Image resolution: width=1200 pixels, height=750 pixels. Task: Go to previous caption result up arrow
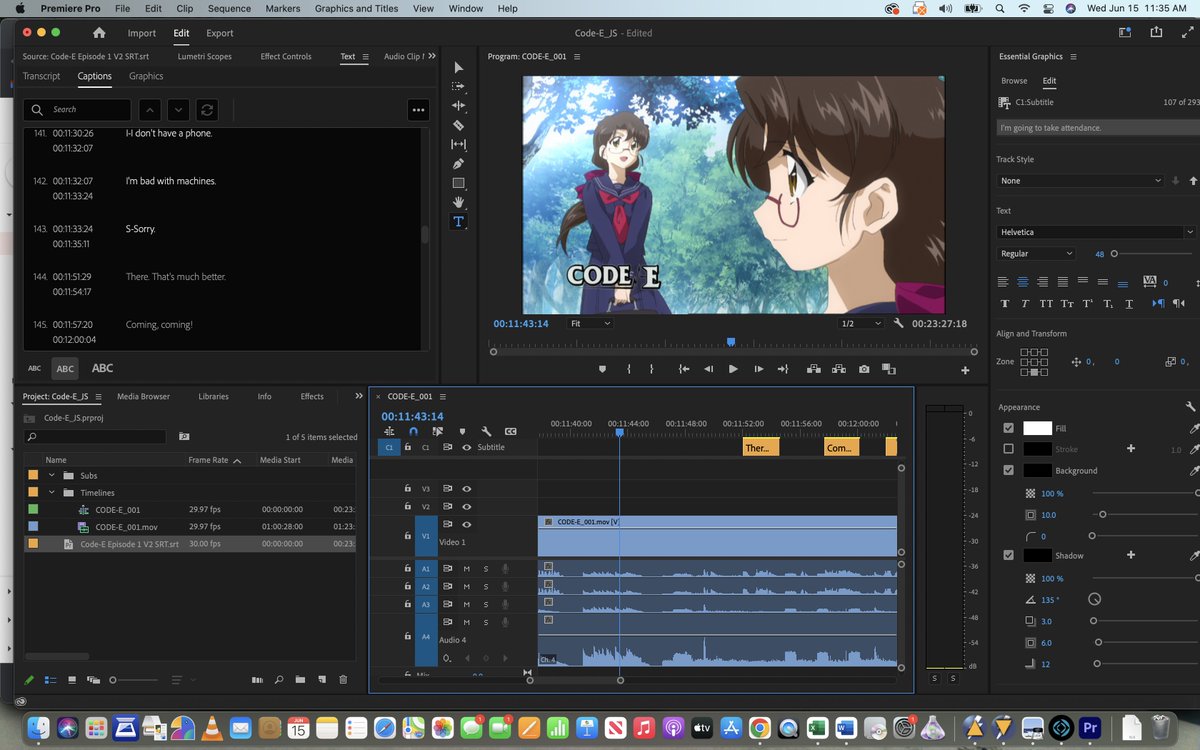pyautogui.click(x=148, y=109)
